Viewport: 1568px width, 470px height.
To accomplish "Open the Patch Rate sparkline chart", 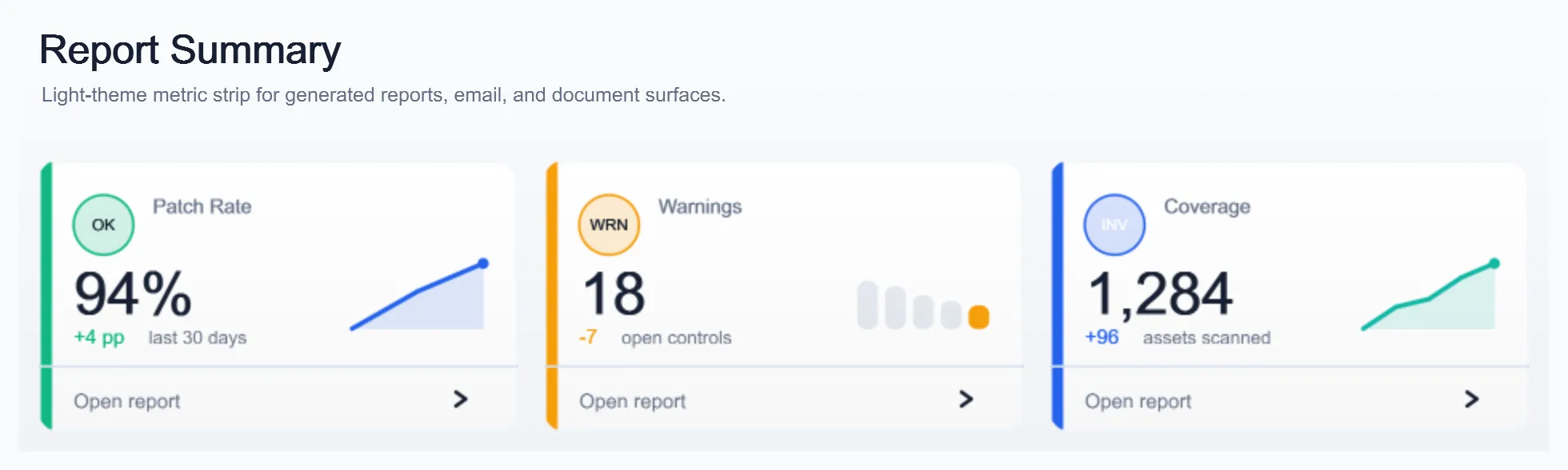I will [x=419, y=294].
